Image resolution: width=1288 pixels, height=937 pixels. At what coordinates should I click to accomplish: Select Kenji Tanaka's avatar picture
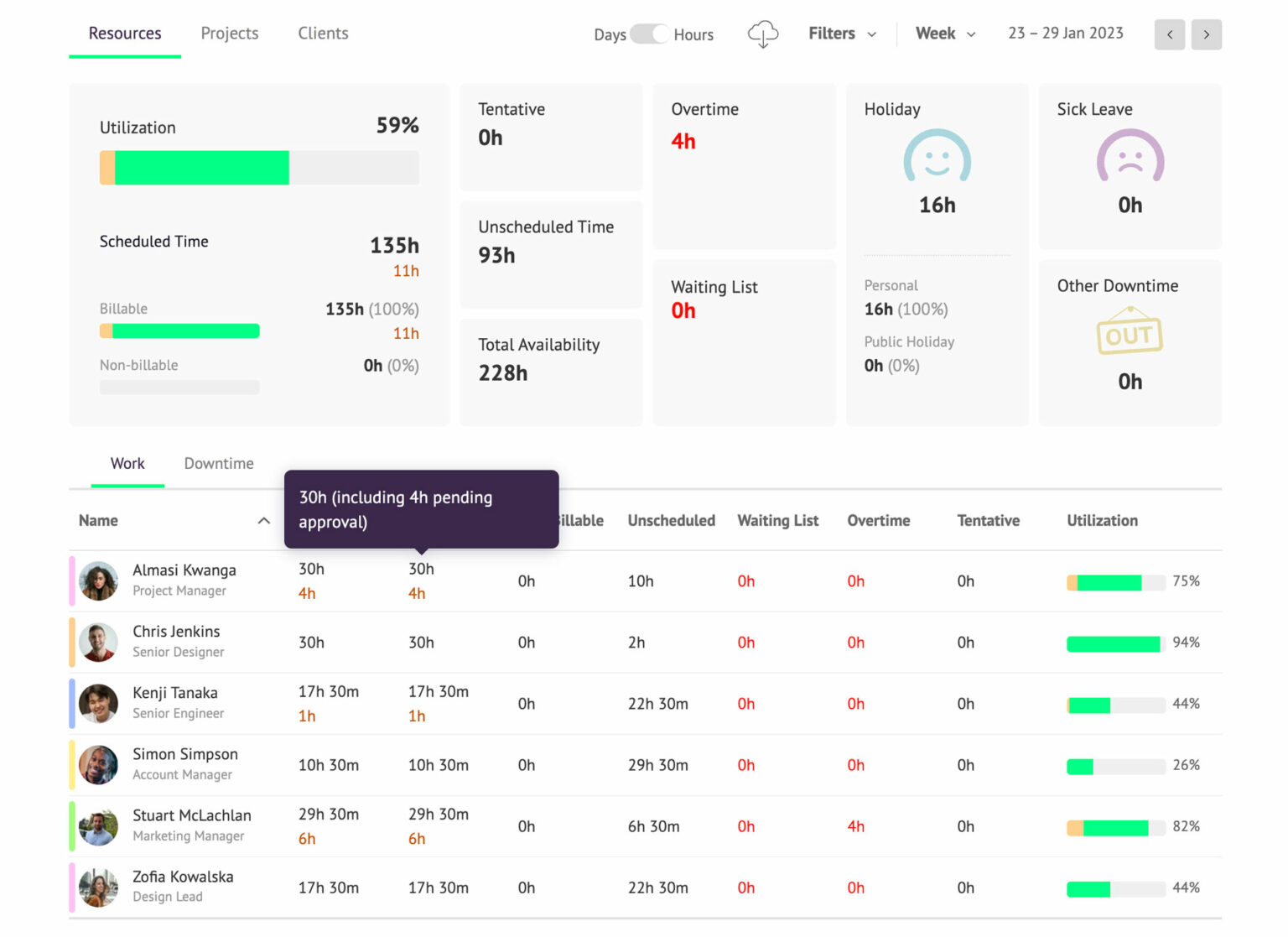(98, 704)
